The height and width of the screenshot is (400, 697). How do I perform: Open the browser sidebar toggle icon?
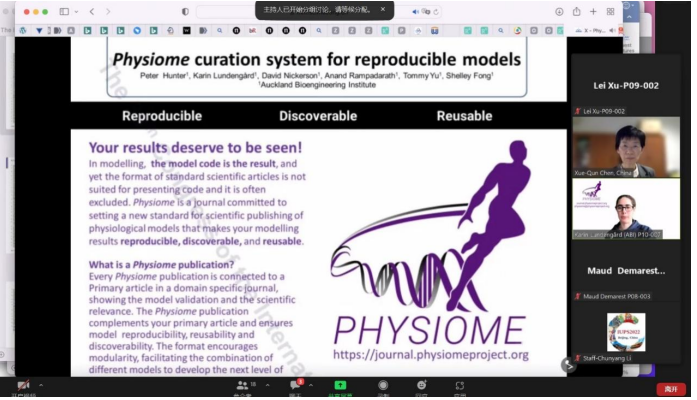tap(64, 11)
